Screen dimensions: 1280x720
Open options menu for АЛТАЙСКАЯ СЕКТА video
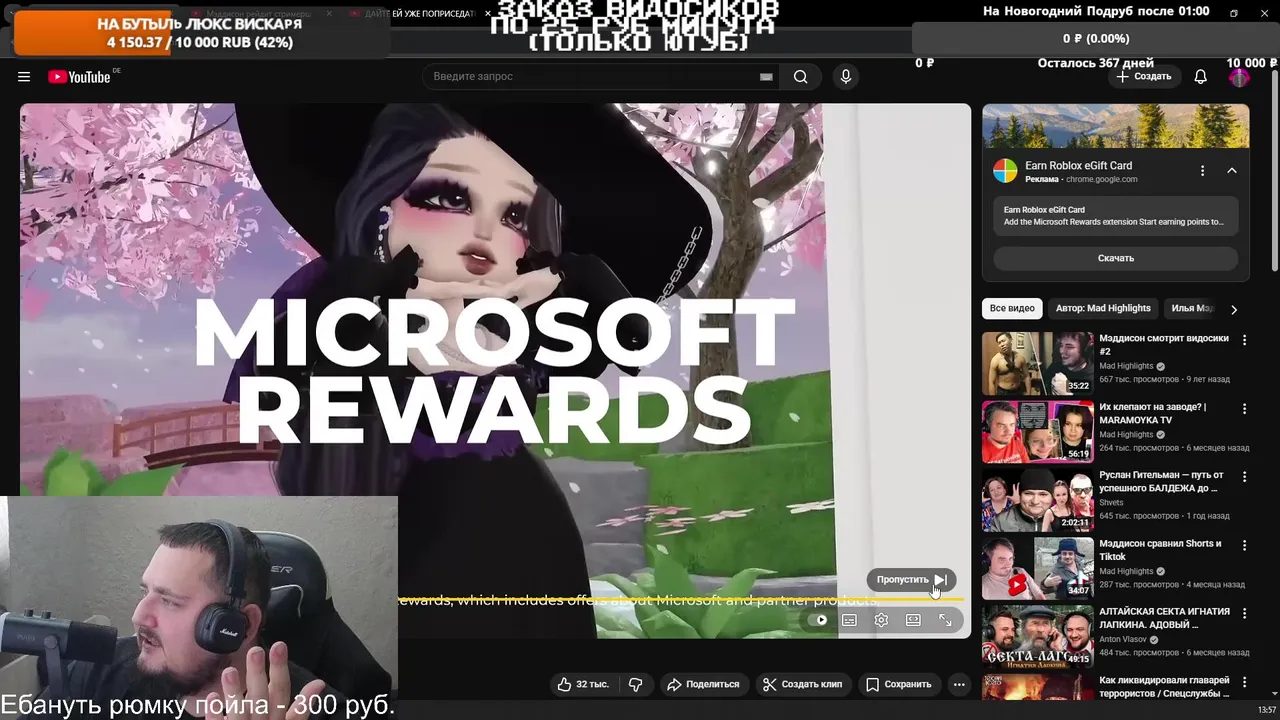coord(1245,613)
